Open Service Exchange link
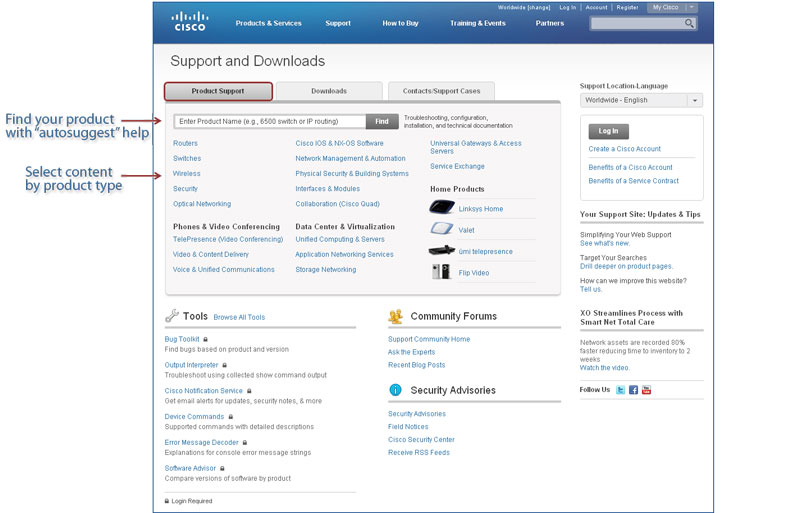Viewport: 800px width, 513px height. point(457,166)
